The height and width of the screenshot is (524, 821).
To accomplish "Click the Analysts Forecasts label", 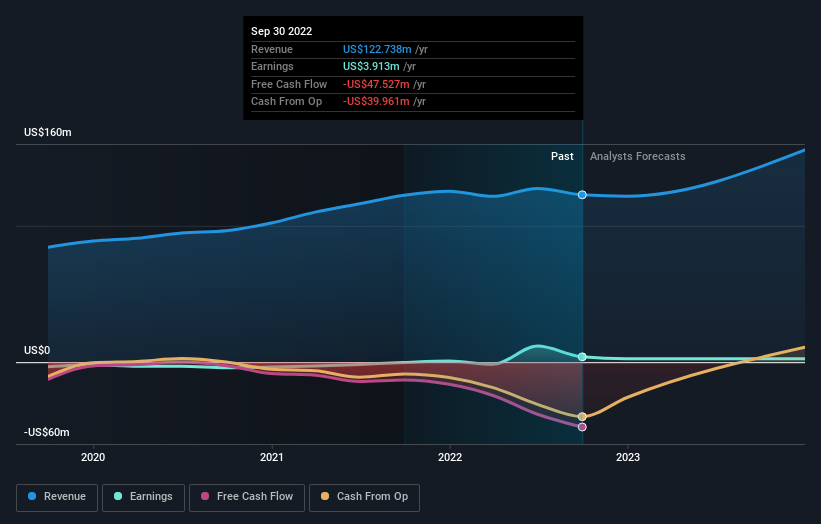I will pyautogui.click(x=637, y=156).
